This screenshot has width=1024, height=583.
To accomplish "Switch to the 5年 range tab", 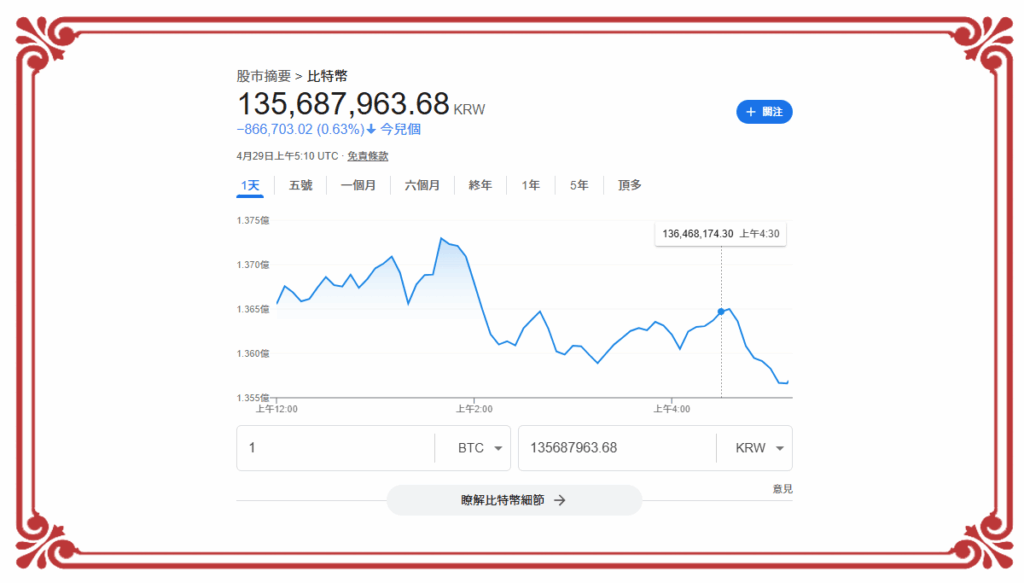I will (x=579, y=185).
